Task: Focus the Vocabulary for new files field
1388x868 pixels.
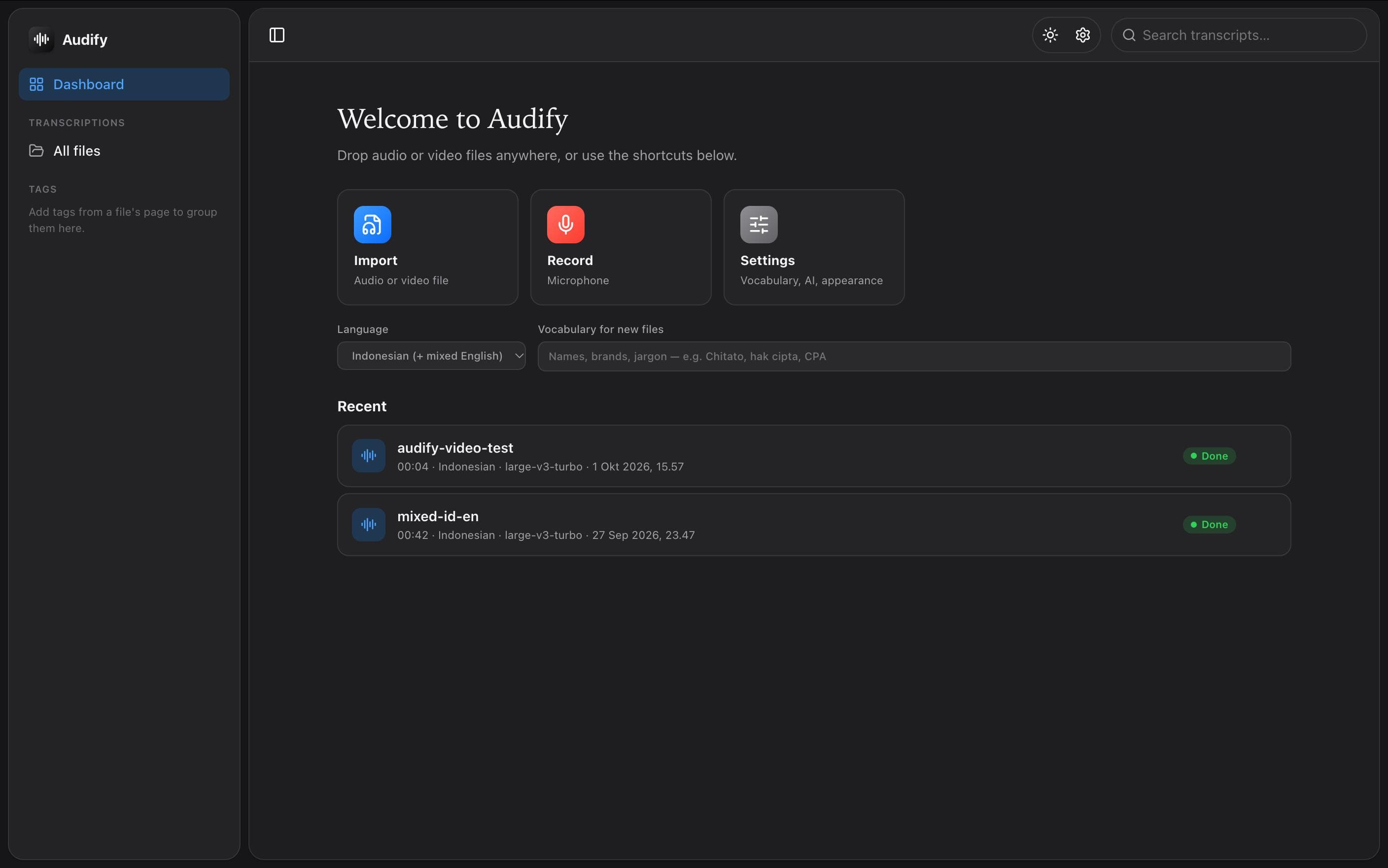Action: [914, 357]
